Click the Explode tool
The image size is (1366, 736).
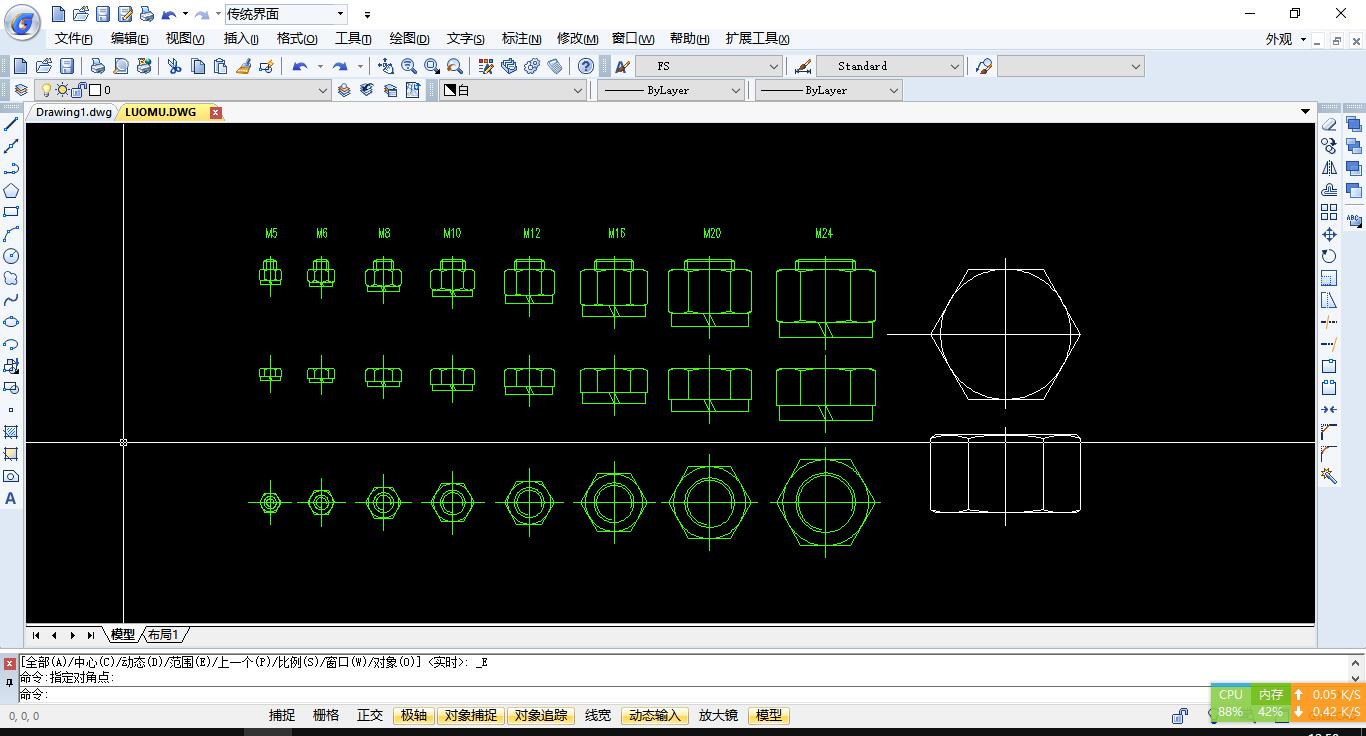(x=1329, y=476)
